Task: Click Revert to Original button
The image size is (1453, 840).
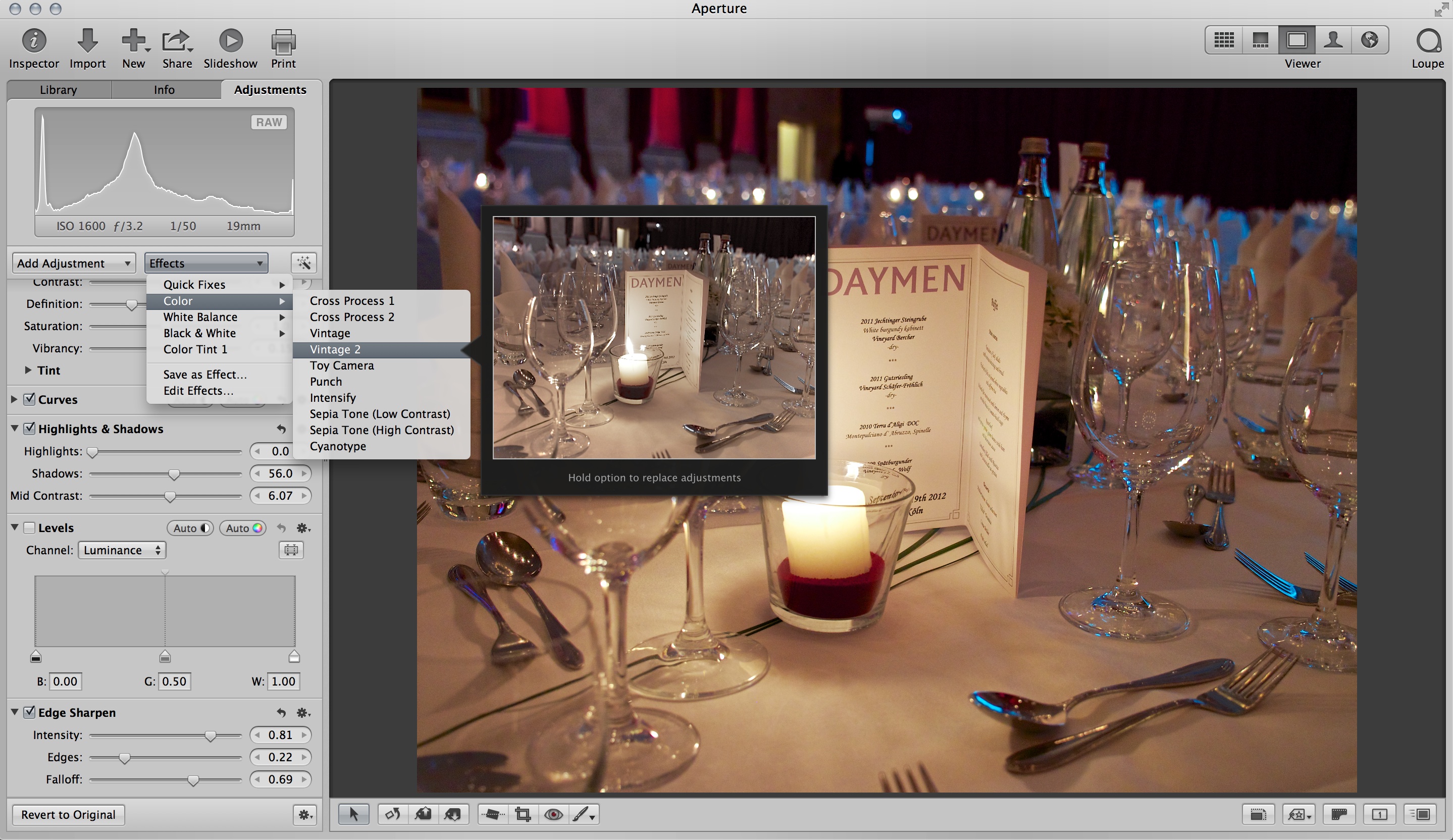Action: tap(68, 814)
